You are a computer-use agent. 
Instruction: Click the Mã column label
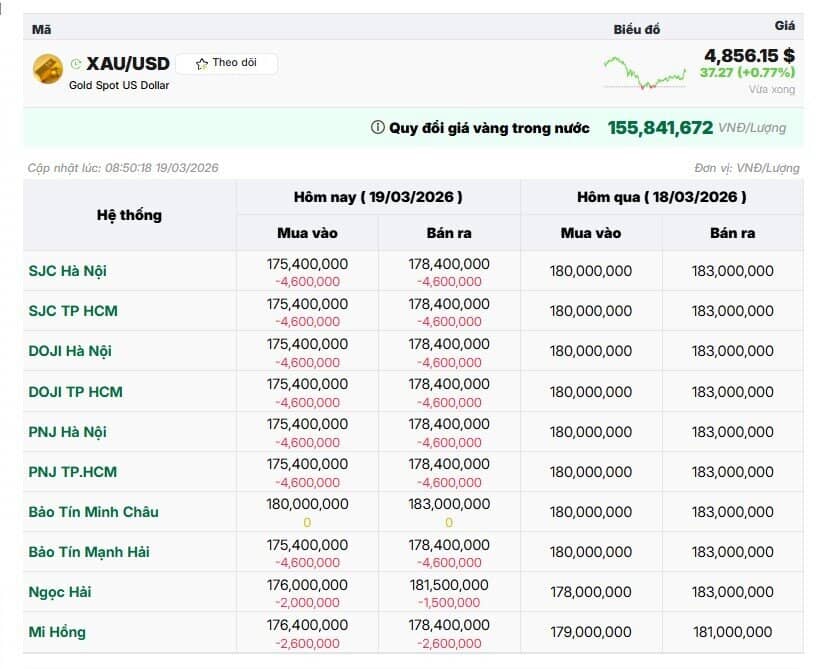(x=42, y=29)
